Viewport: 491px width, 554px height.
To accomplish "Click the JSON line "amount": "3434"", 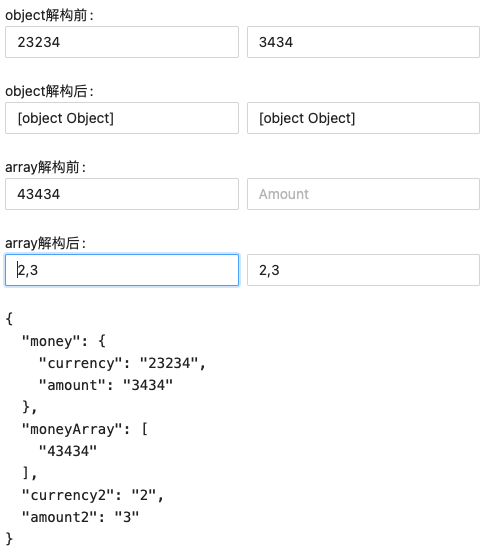I will (106, 385).
